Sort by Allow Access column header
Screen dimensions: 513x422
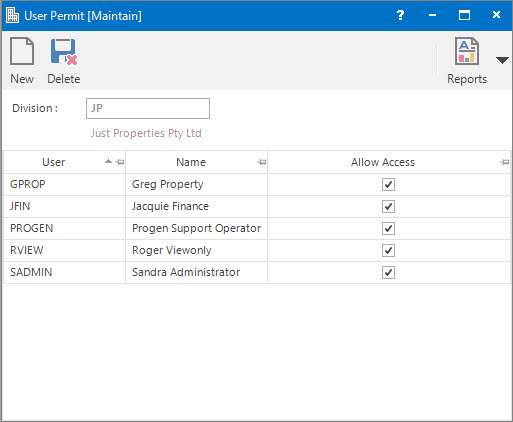tap(383, 162)
